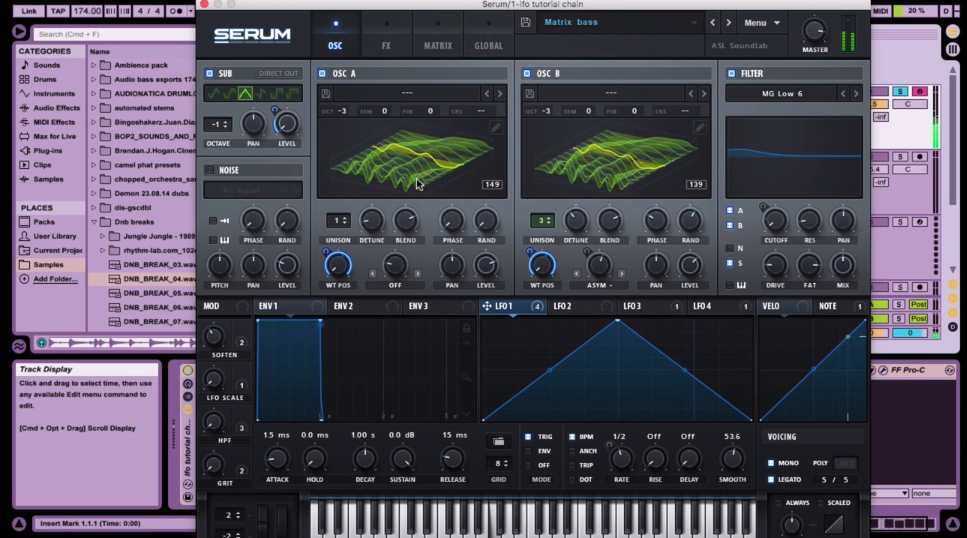
Task: Toggle filter routing for noise N
Action: click(x=730, y=248)
